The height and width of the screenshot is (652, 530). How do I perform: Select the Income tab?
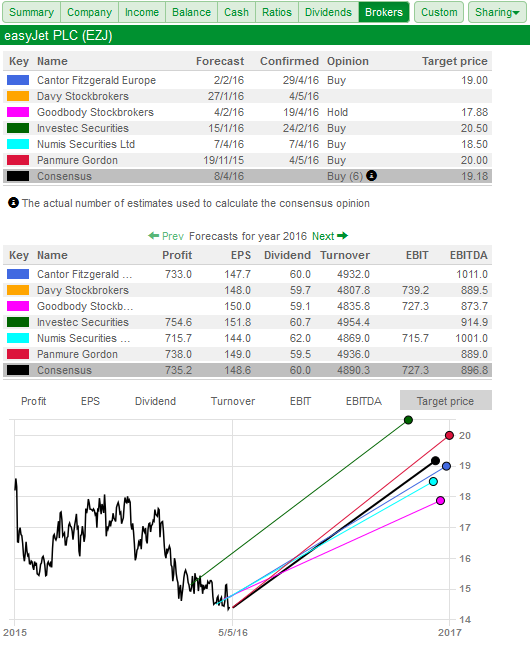[x=142, y=12]
